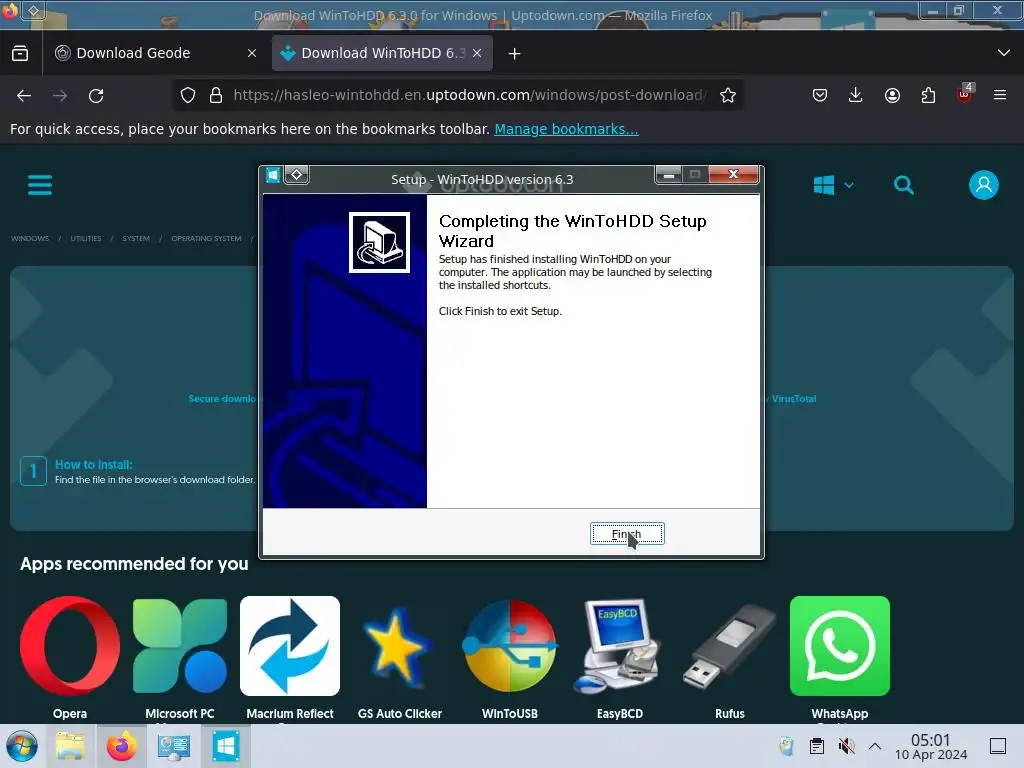Show desktop using tray button
This screenshot has height=768, width=1024.
(x=998, y=746)
